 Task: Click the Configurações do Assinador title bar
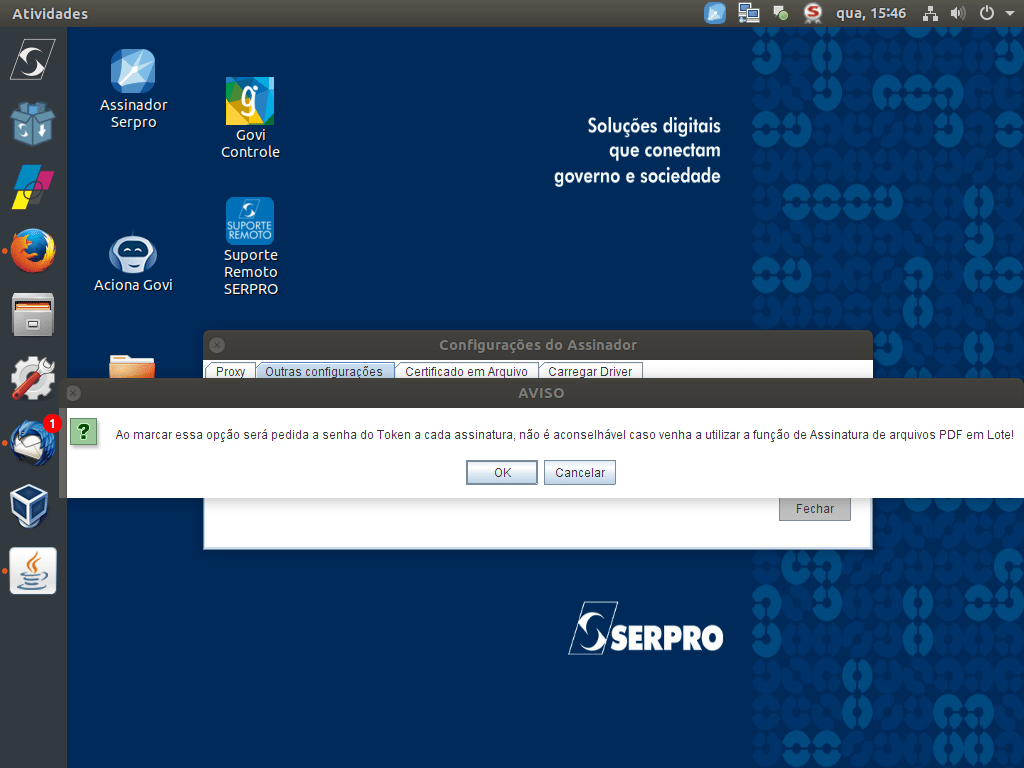pos(538,345)
